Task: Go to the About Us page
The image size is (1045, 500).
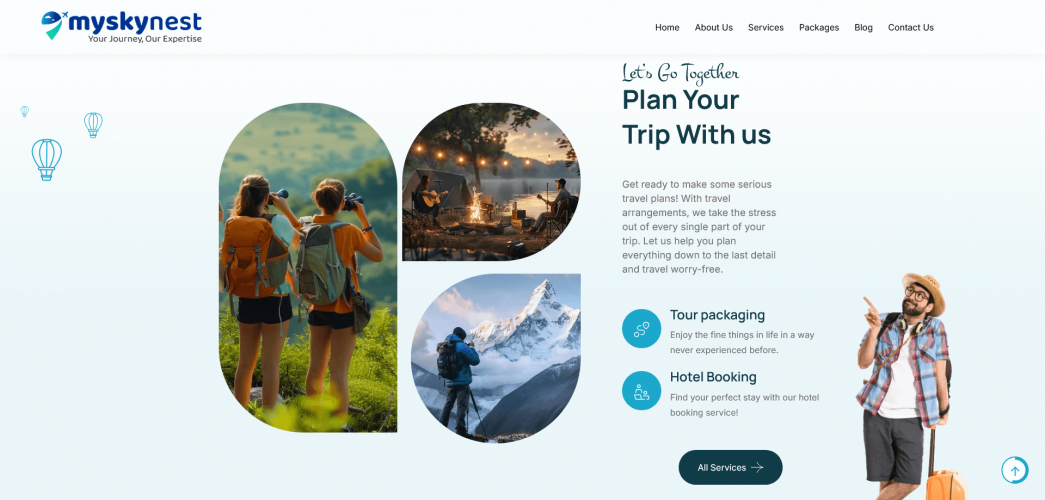Action: [714, 27]
